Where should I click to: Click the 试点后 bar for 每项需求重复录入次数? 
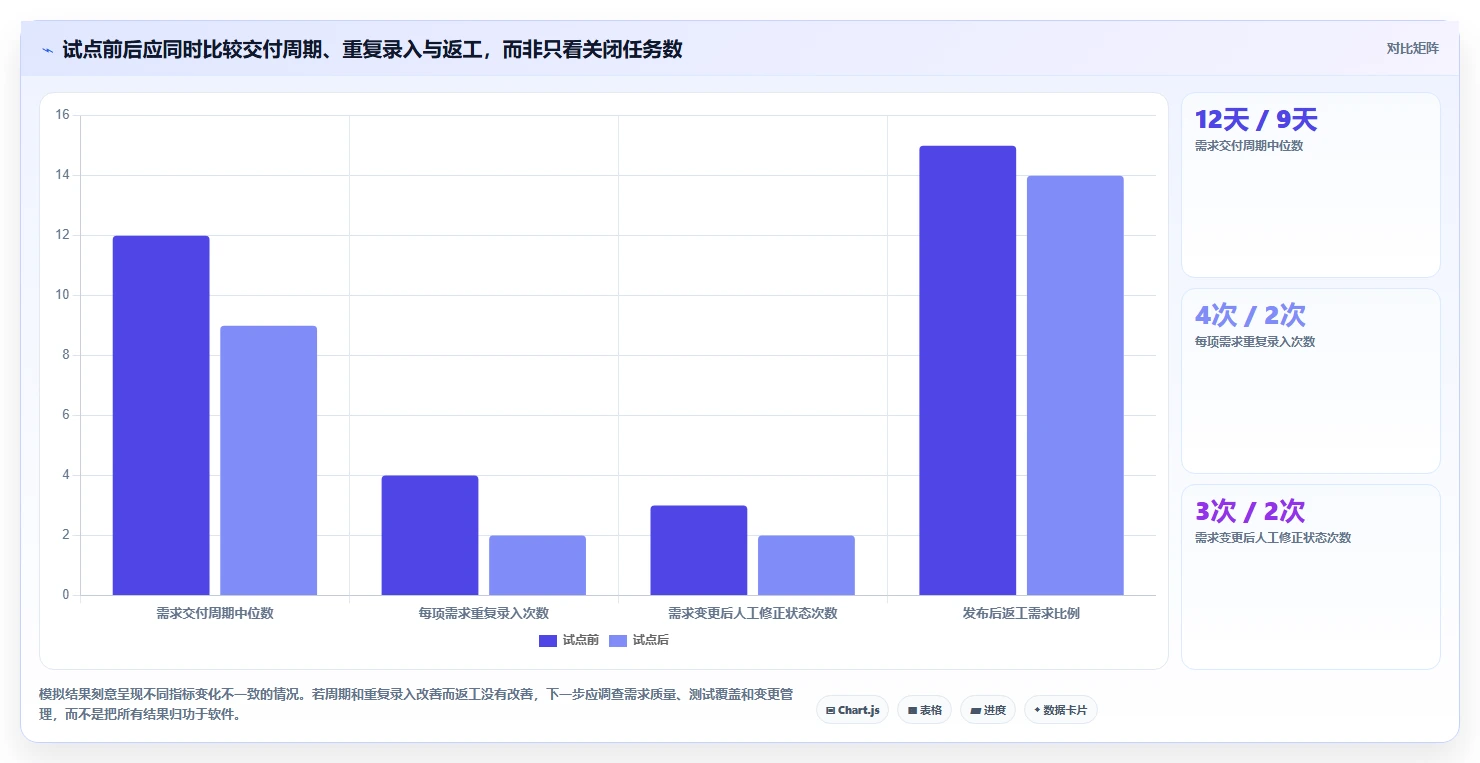click(538, 565)
